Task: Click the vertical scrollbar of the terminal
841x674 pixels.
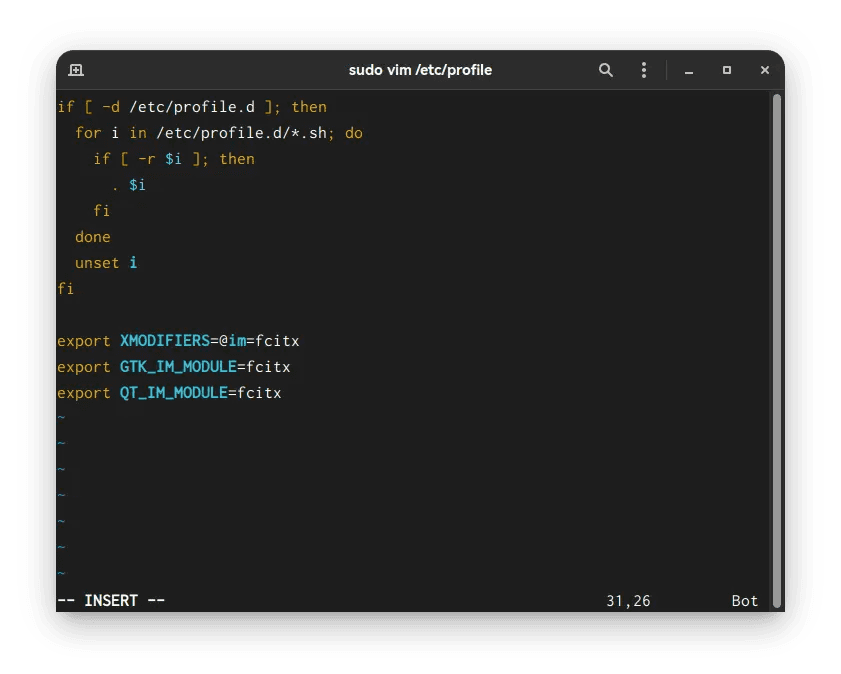Action: point(776,351)
